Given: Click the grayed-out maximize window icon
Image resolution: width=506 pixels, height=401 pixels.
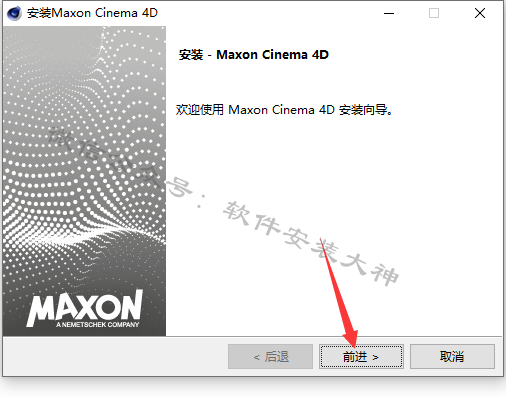Looking at the screenshot, I should point(434,13).
